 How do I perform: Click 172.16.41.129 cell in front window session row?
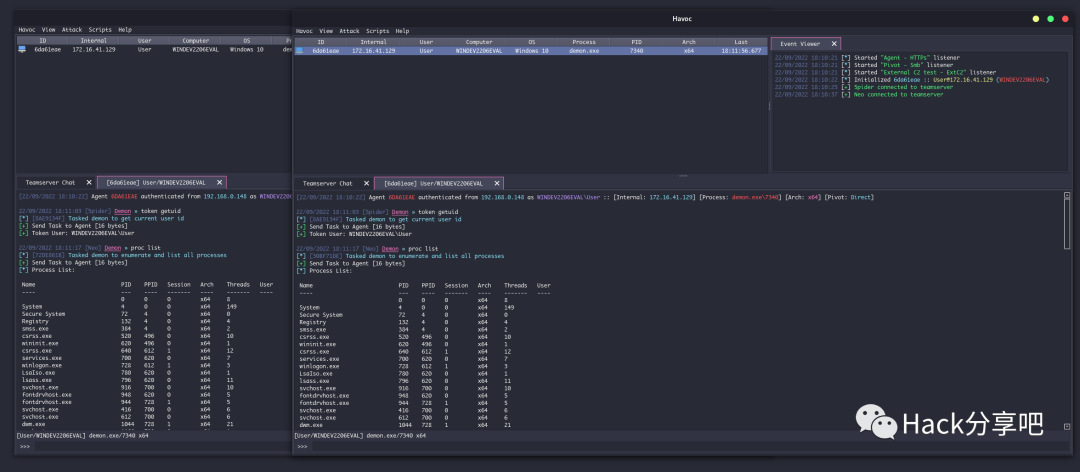pos(373,51)
